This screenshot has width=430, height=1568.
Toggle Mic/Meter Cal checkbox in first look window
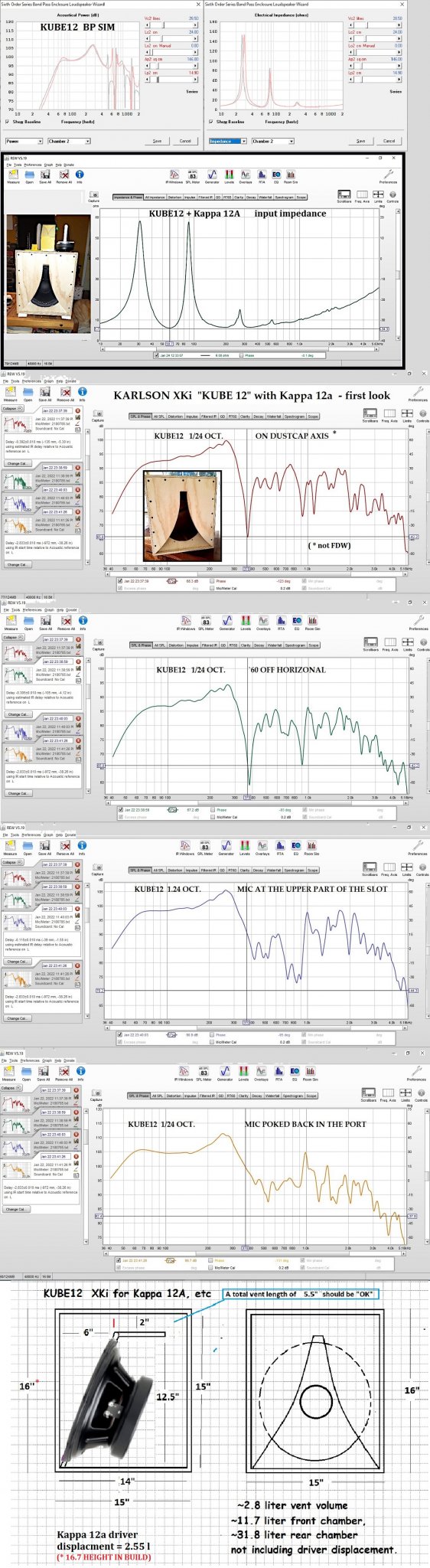[212, 588]
